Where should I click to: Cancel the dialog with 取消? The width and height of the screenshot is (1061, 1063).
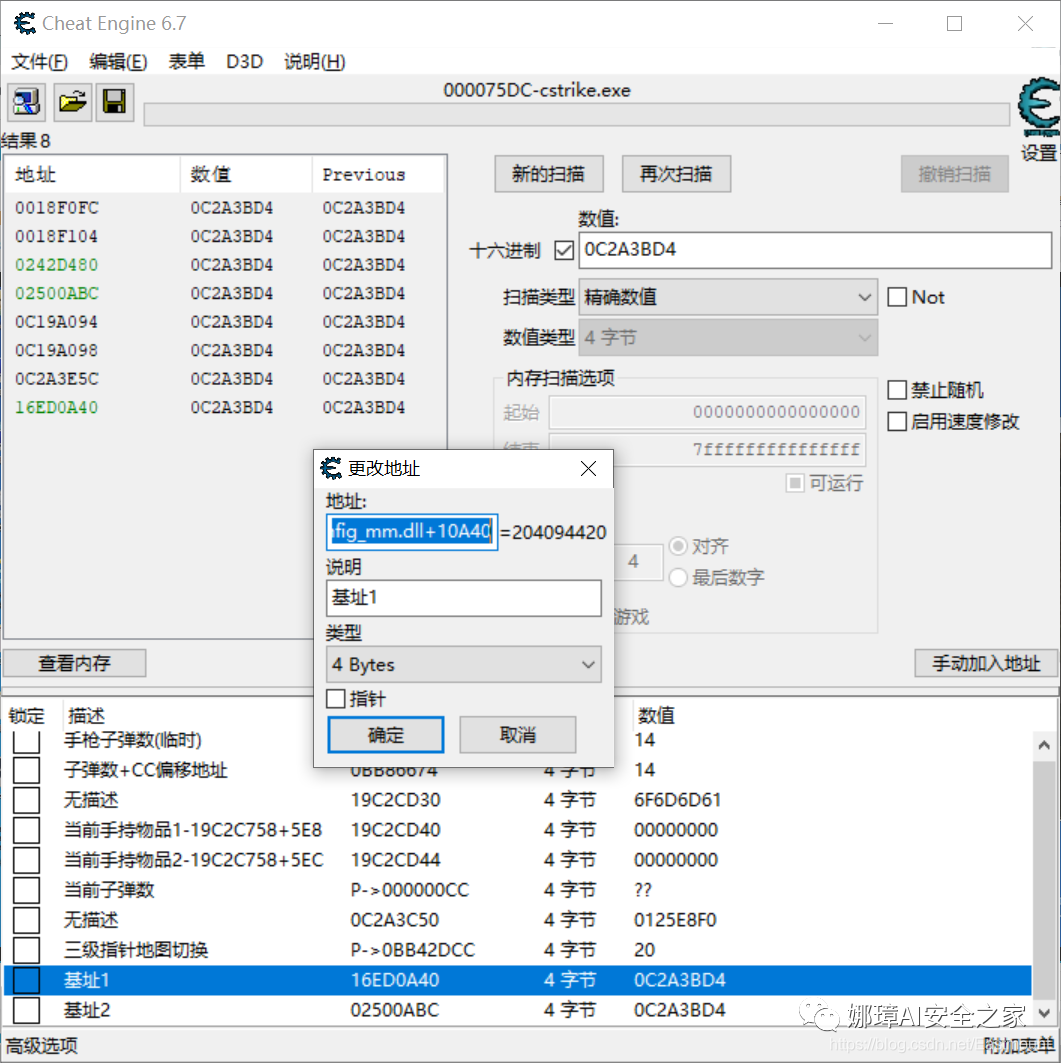click(x=518, y=735)
